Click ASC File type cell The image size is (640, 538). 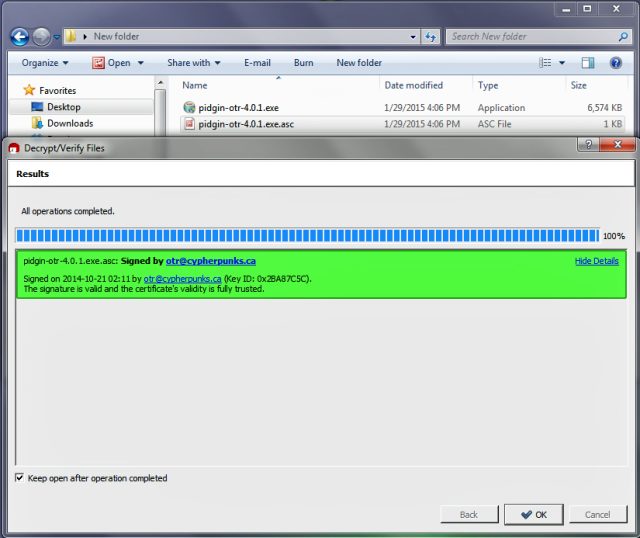tap(494, 124)
